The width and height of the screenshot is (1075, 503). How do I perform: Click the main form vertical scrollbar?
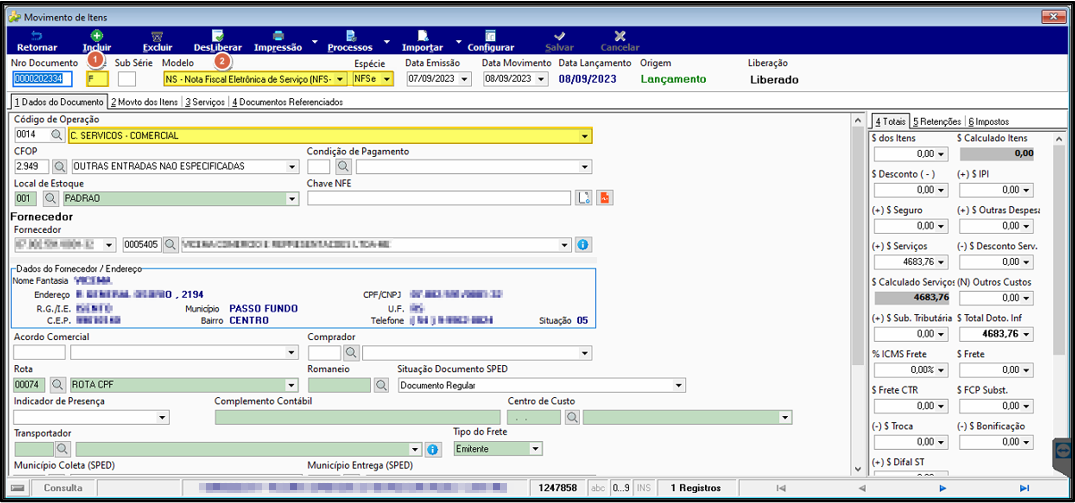[x=856, y=295]
